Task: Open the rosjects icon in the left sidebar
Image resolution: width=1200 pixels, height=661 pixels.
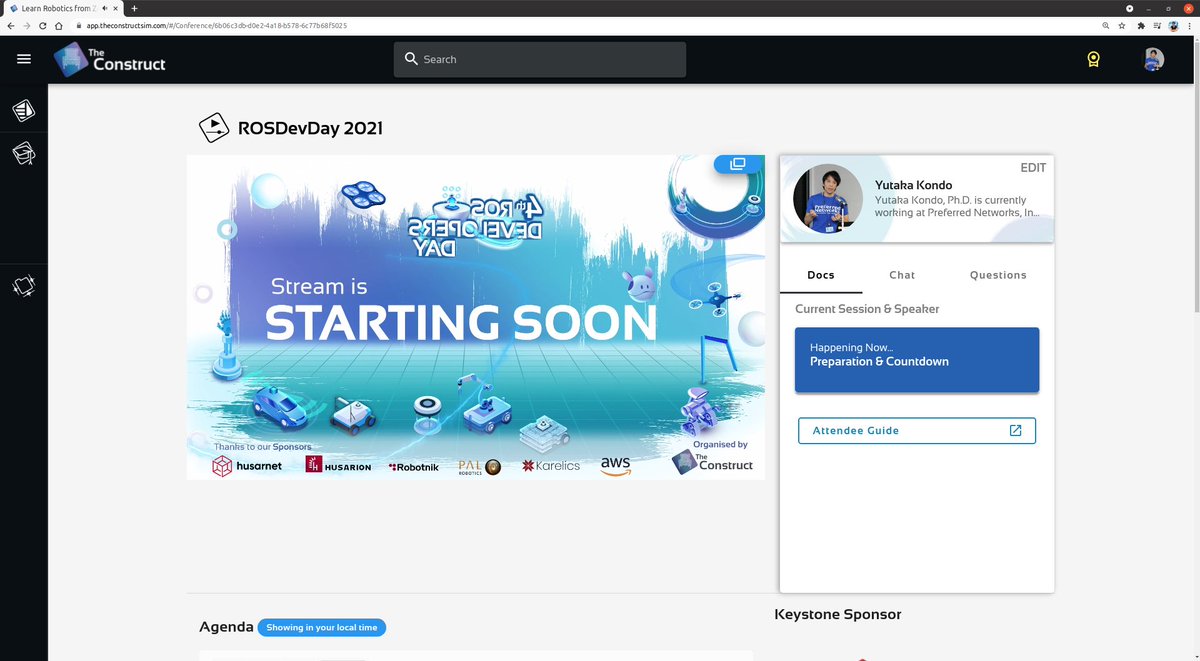Action: 24,286
